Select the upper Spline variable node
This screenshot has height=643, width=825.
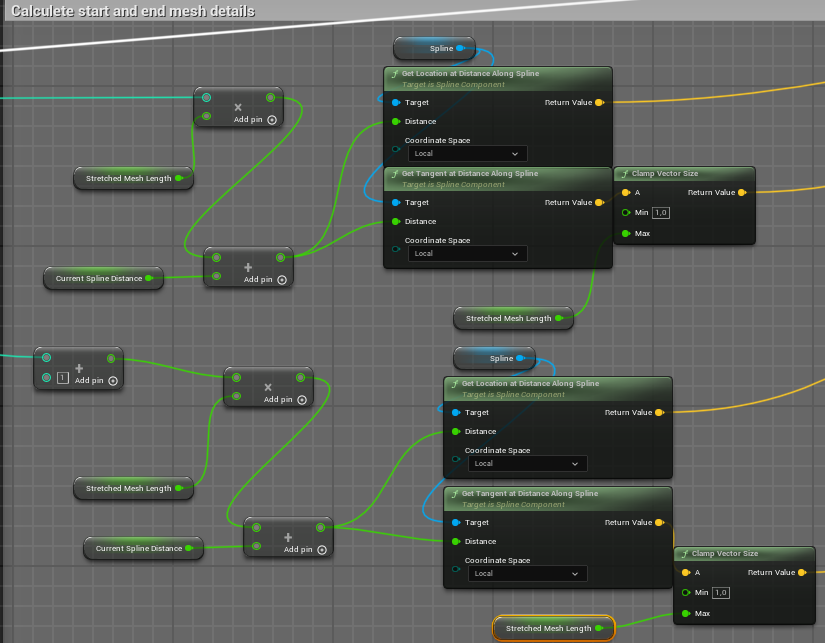(435, 48)
